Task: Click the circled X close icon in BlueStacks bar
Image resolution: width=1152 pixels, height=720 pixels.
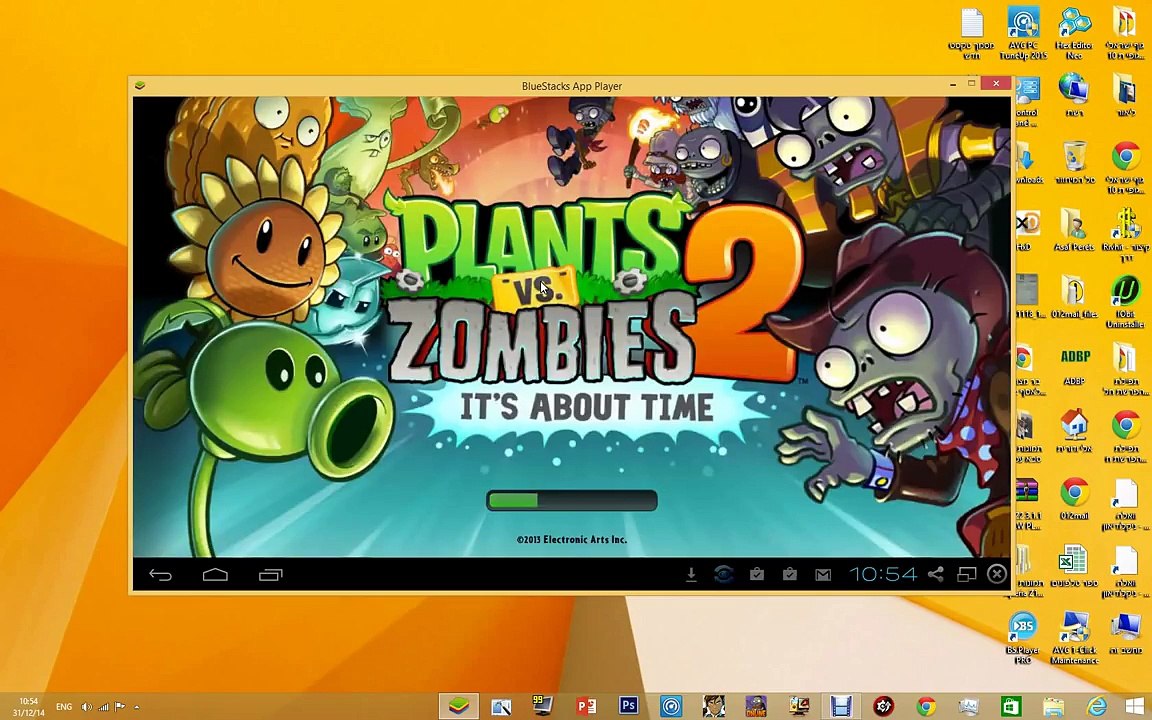Action: click(997, 574)
